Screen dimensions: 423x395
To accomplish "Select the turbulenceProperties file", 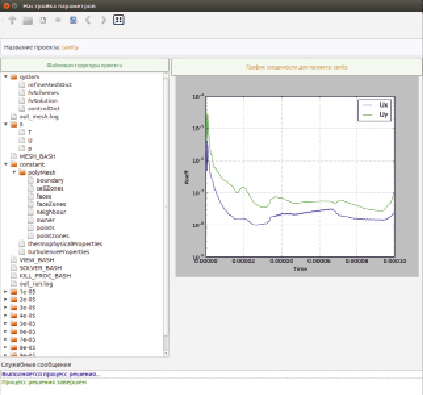I will click(58, 252).
